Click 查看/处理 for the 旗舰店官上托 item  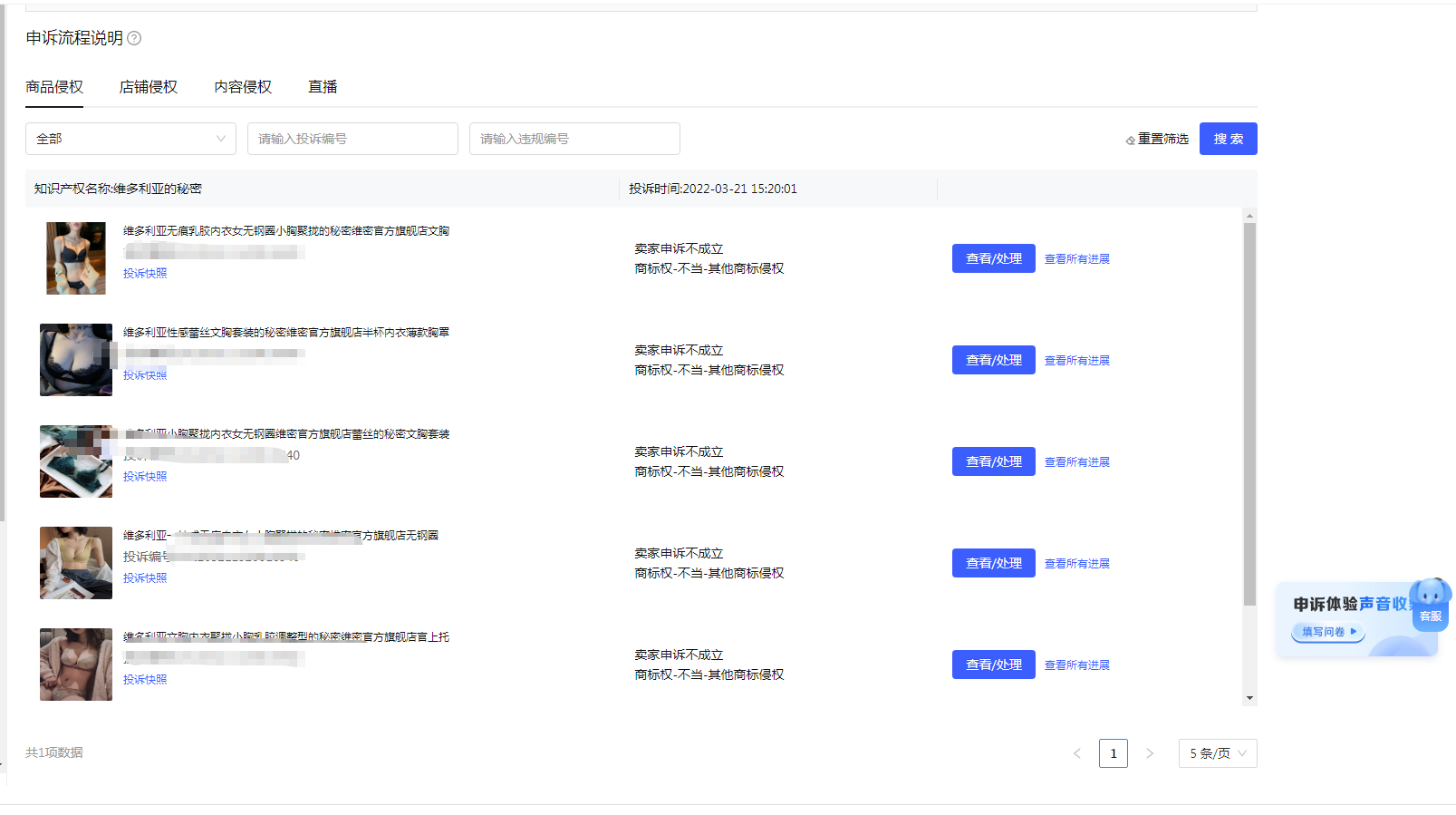pyautogui.click(x=994, y=665)
